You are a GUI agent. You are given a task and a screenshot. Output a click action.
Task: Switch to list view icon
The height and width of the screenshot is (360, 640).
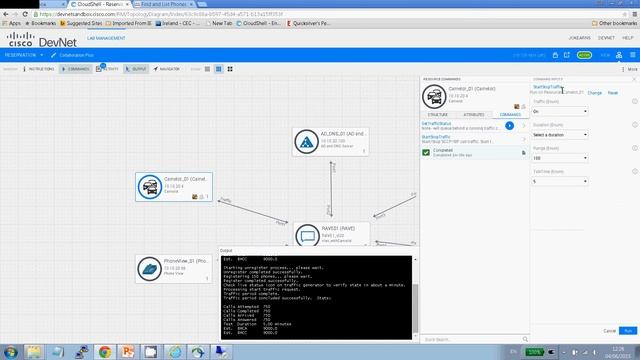coord(207,69)
